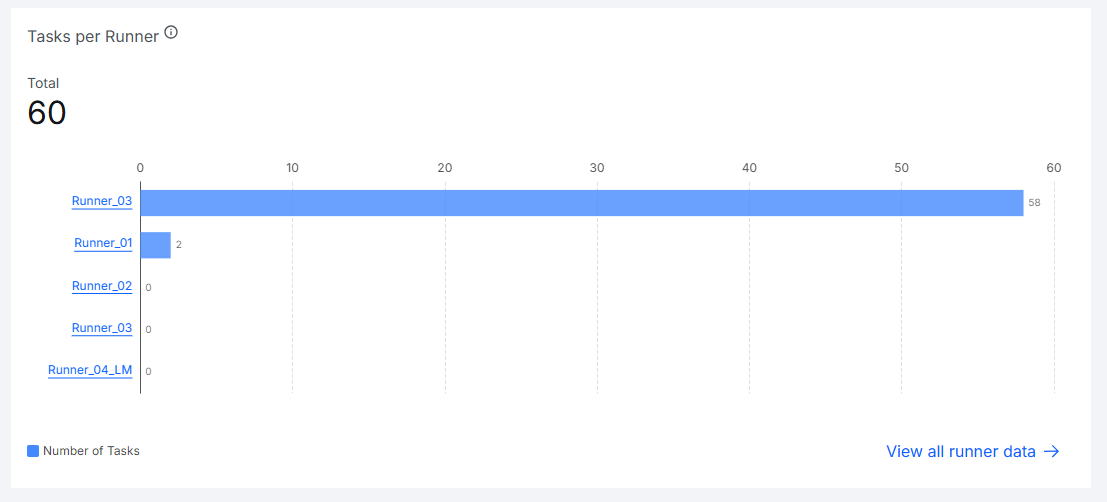Viewport: 1107px width, 502px height.
Task: Click the 0 value label beside Runner_02
Action: pyautogui.click(x=148, y=287)
